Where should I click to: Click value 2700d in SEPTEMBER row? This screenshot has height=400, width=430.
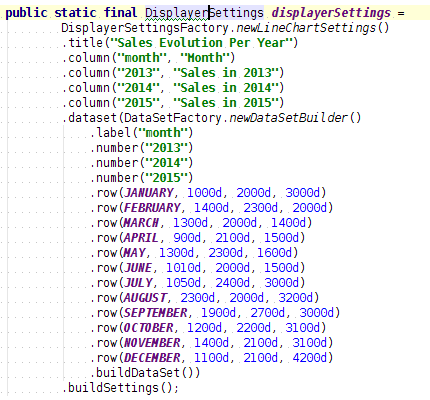268,313
